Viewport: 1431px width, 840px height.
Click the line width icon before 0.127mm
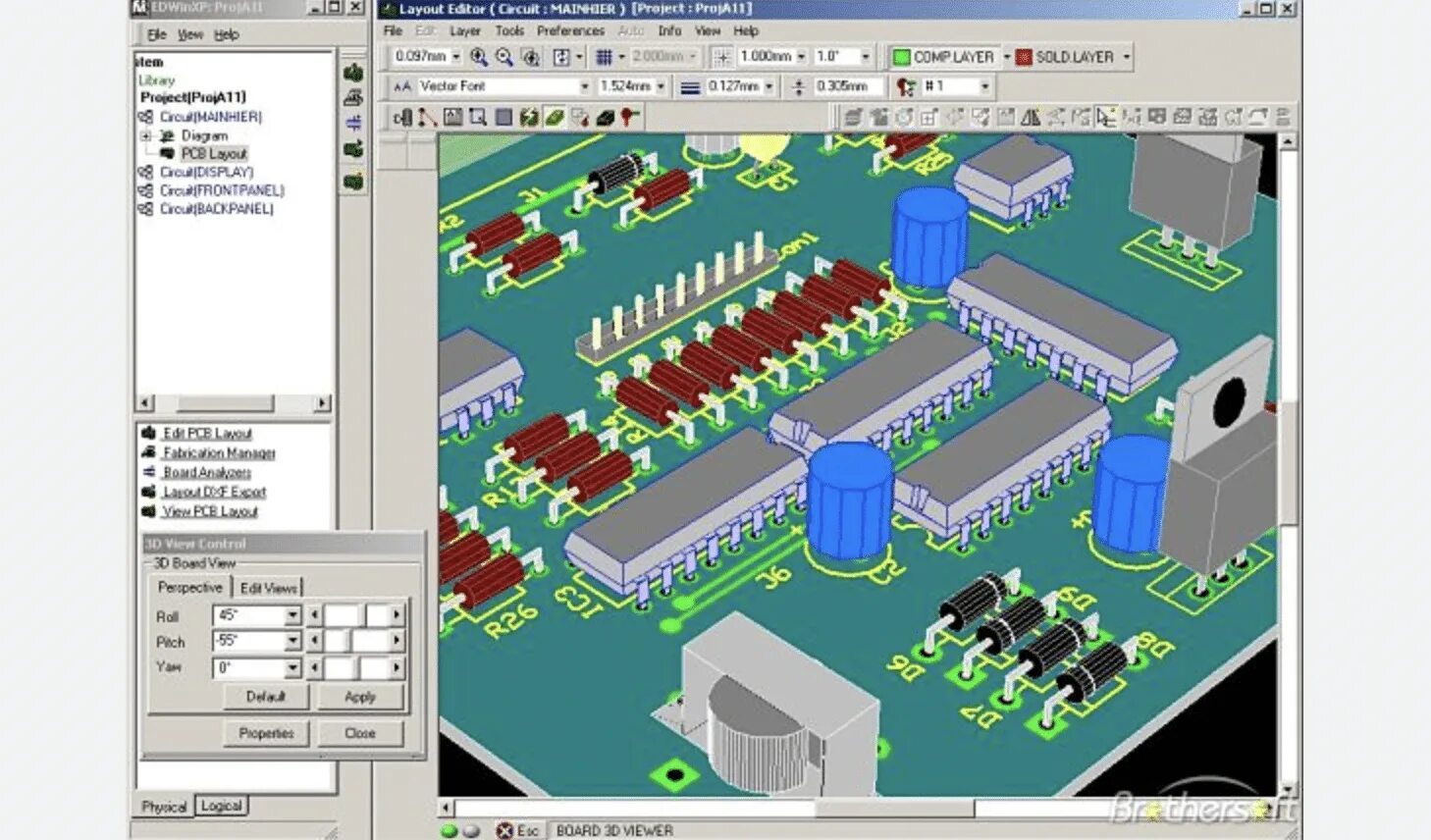690,87
